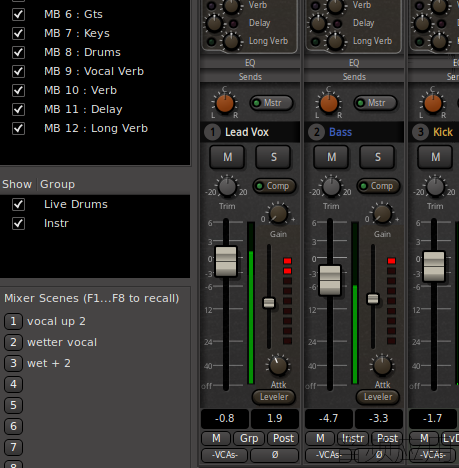Toggle Bass Mstr output button
Image resolution: width=459 pixels, height=468 pixels.
tap(375, 103)
